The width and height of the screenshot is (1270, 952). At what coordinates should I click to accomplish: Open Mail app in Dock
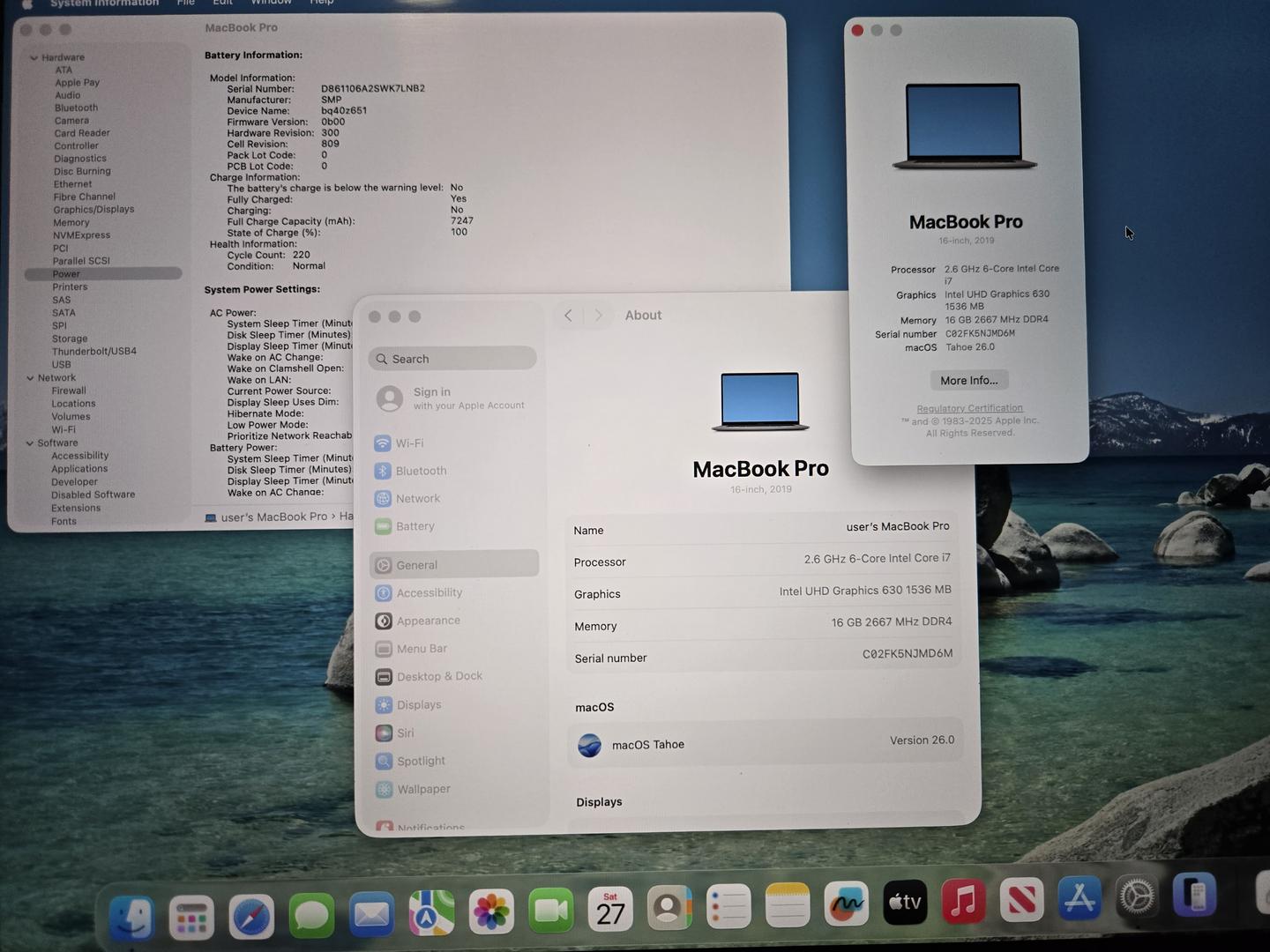[371, 915]
